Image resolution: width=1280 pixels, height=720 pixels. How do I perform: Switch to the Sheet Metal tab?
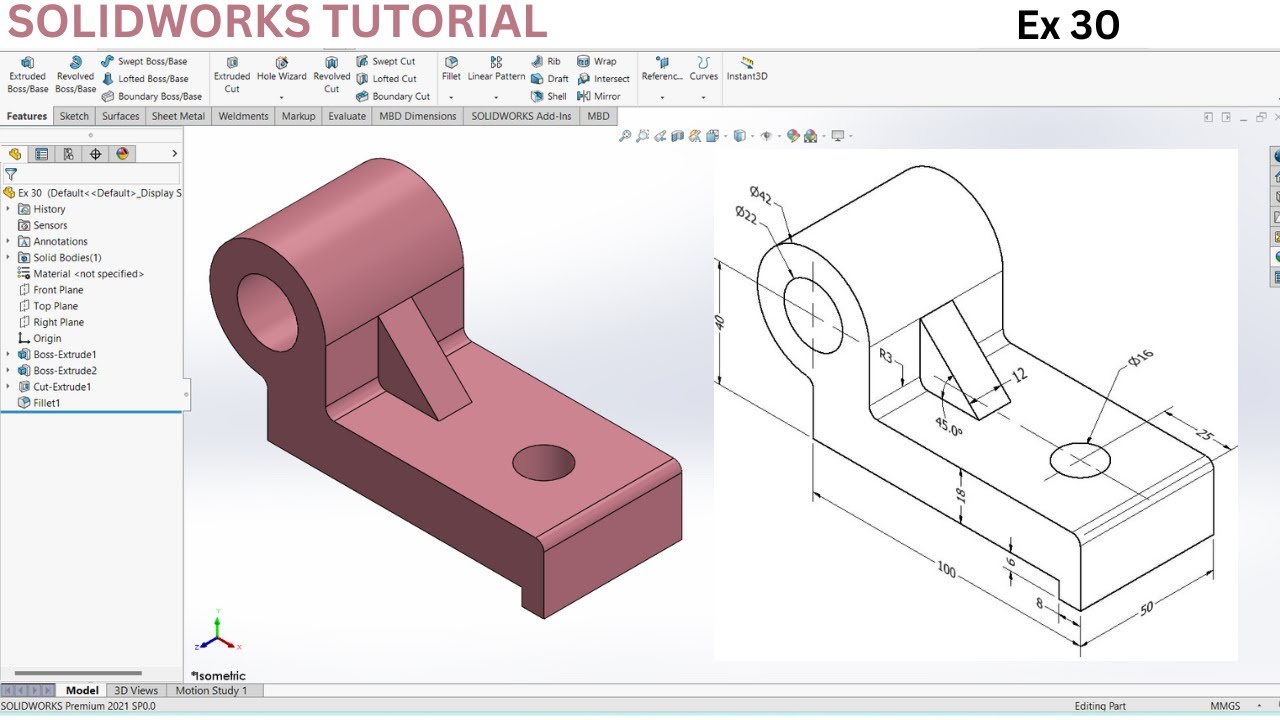click(178, 116)
